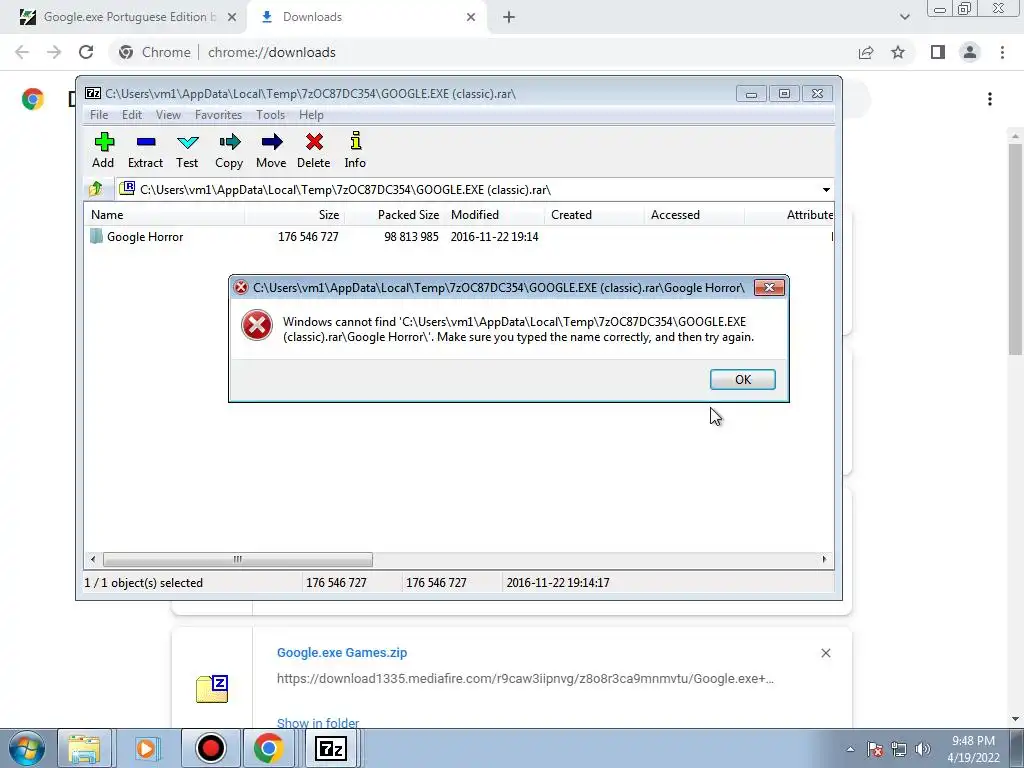
Task: Reload the Chrome page
Action: (86, 52)
